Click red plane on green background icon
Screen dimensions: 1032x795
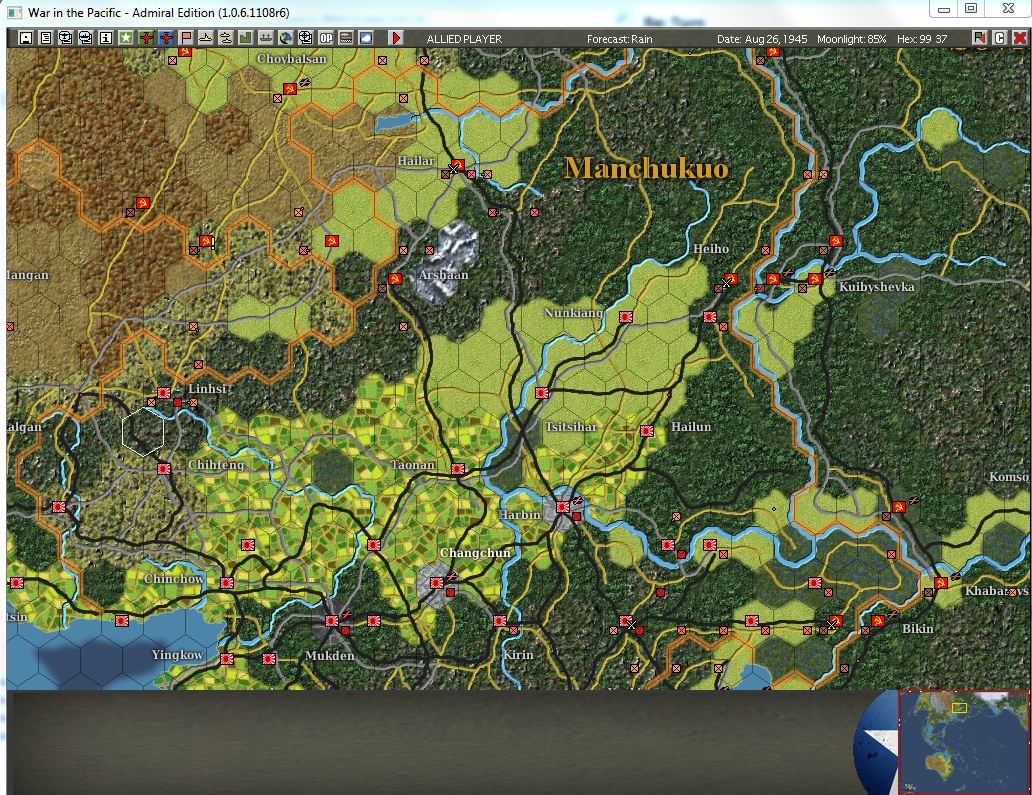145,38
